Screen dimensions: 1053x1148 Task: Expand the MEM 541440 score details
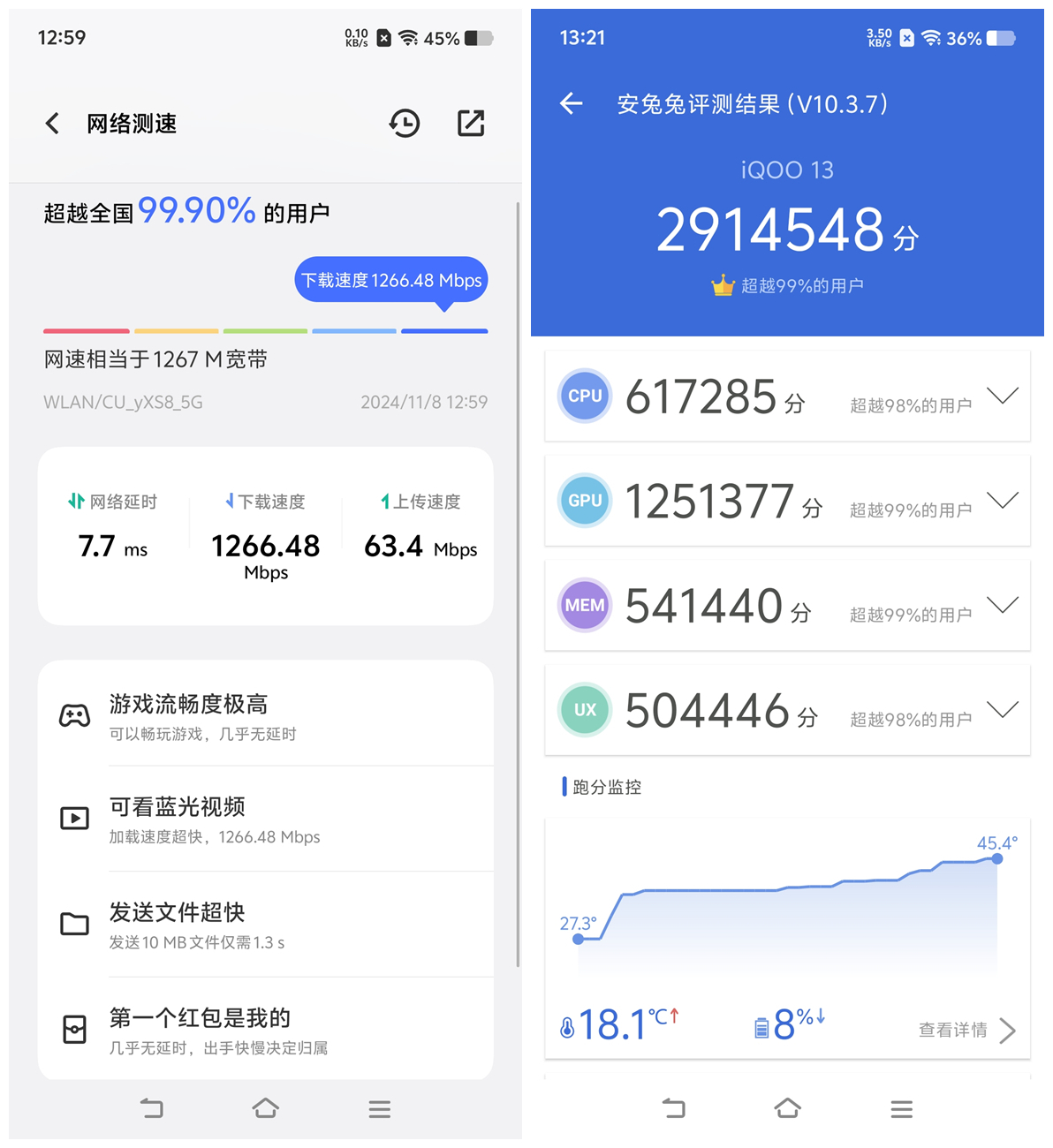(1003, 605)
